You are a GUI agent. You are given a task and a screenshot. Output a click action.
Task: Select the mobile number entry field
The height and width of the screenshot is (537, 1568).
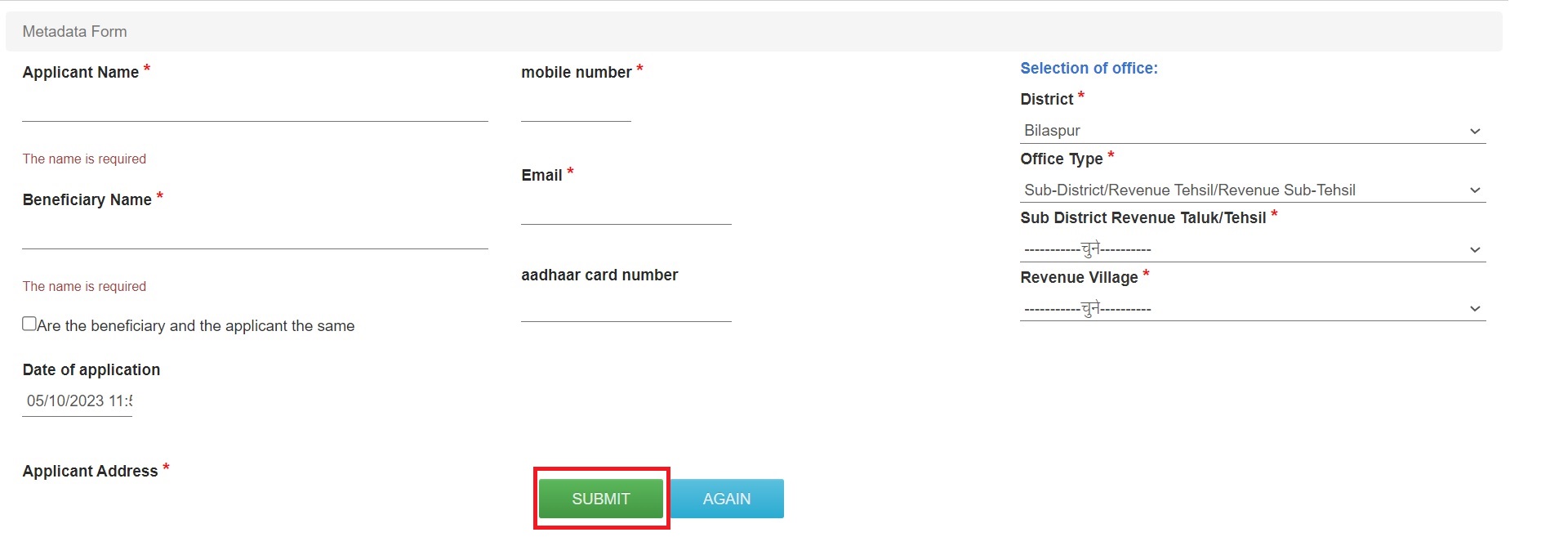coord(575,114)
